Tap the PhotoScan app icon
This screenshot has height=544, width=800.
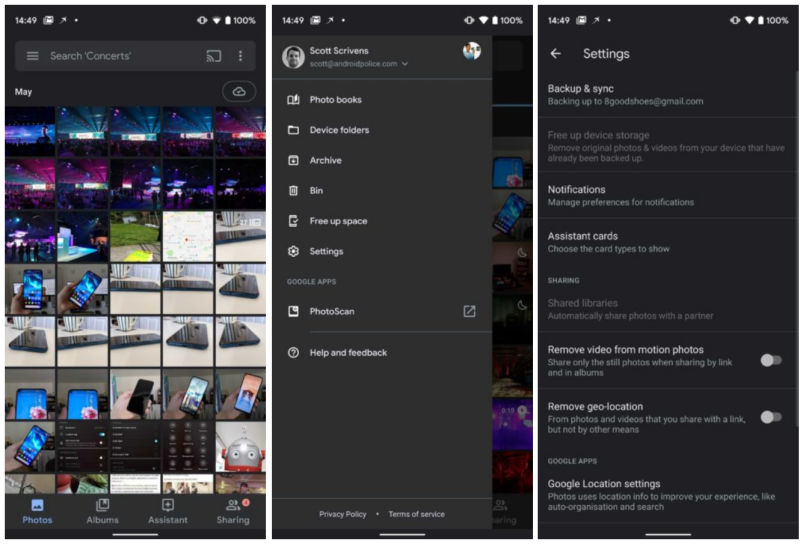click(x=293, y=311)
